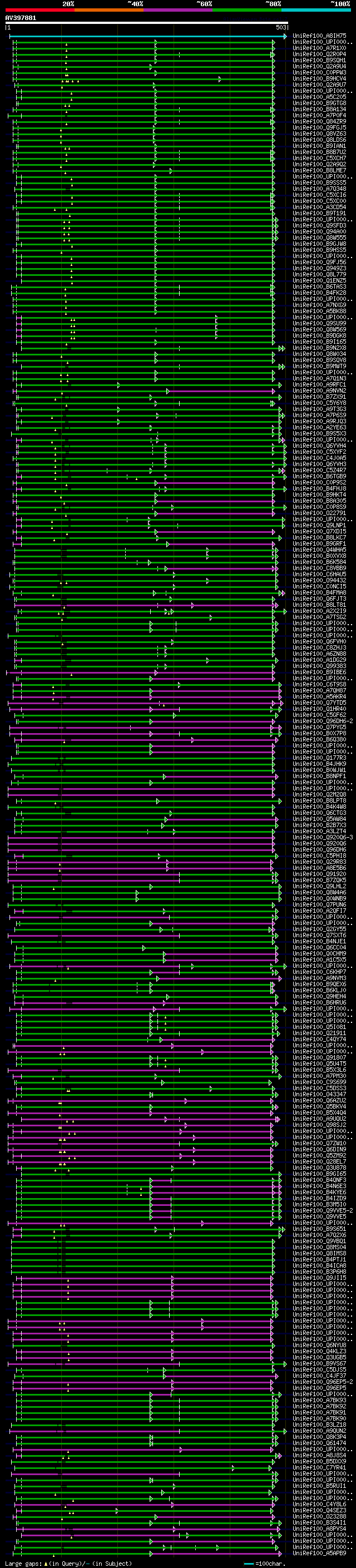Viewport: 356px width, 1568px height.
Task: Select UniRef100_A9NVM3 hit name
Action: pos(319,978)
